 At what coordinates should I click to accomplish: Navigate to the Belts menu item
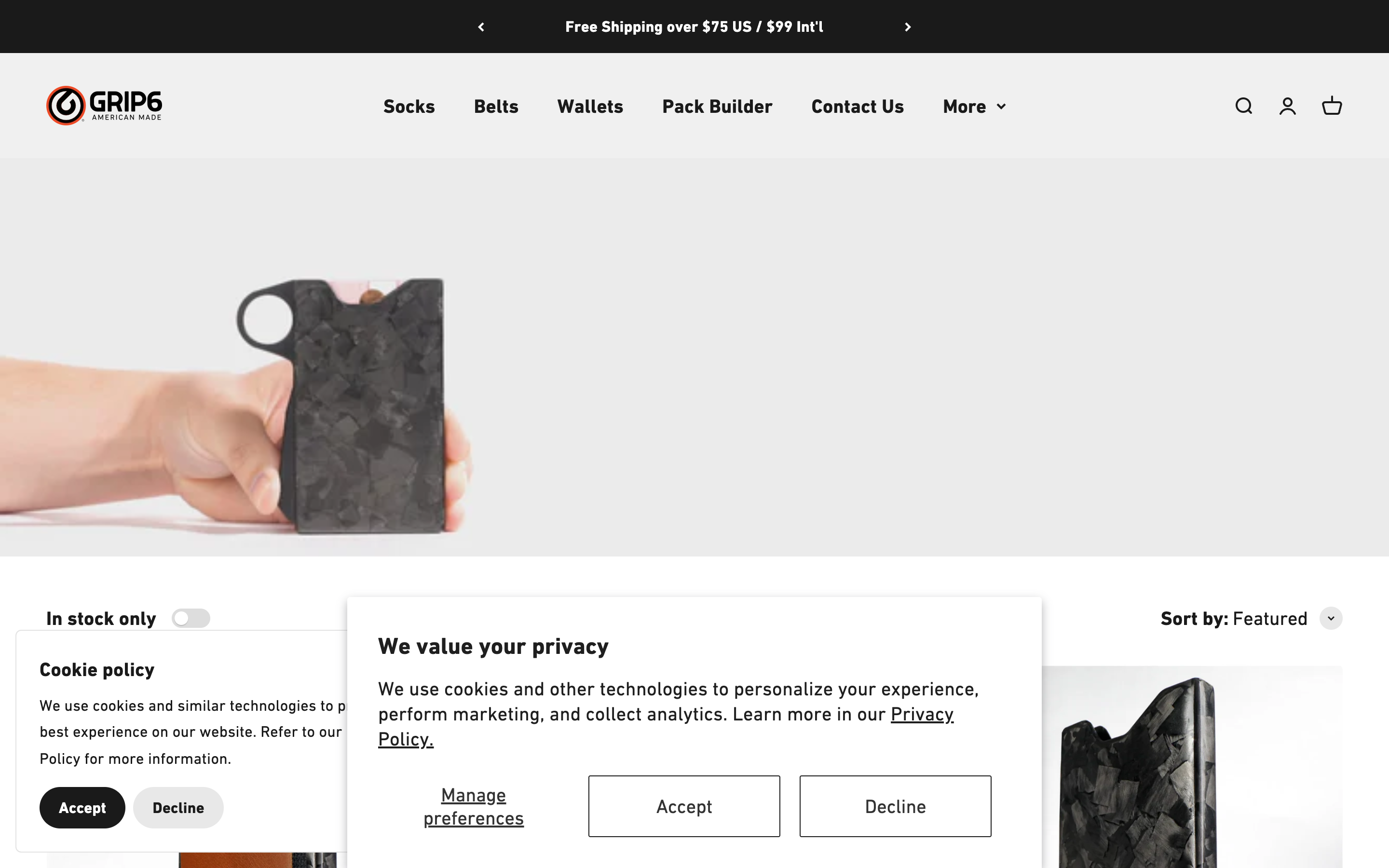point(496,106)
